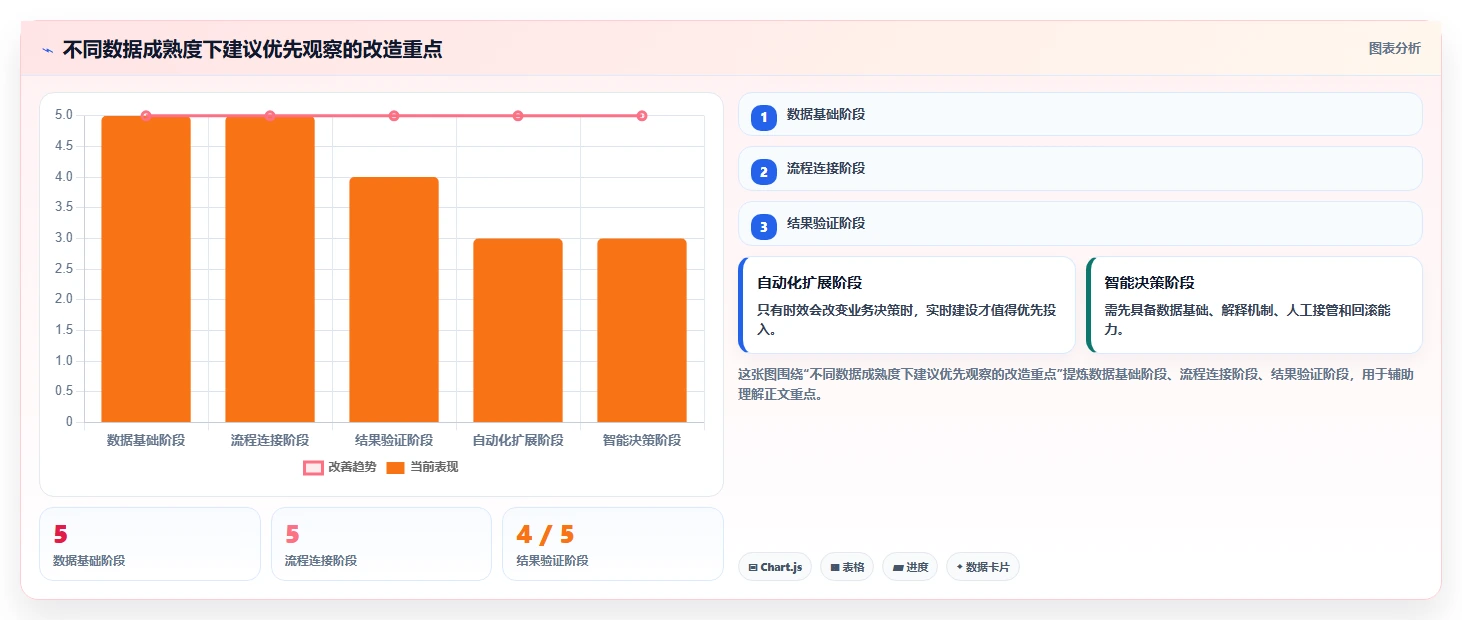Click the 数据卡片 tag
Image resolution: width=1462 pixels, height=620 pixels.
(x=983, y=567)
